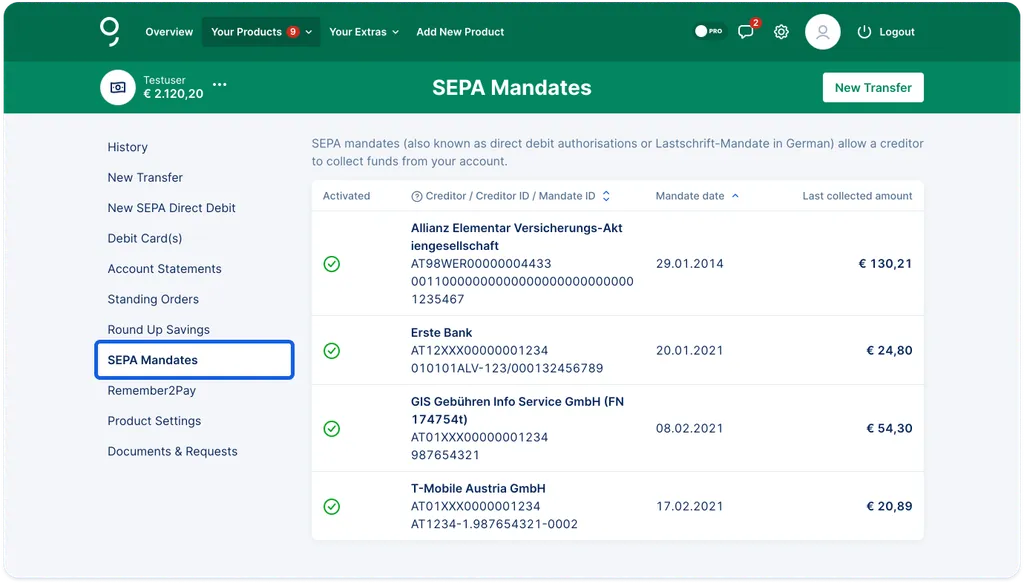Click mandate date 20.01.2021
The height and width of the screenshot is (583, 1024).
point(690,351)
